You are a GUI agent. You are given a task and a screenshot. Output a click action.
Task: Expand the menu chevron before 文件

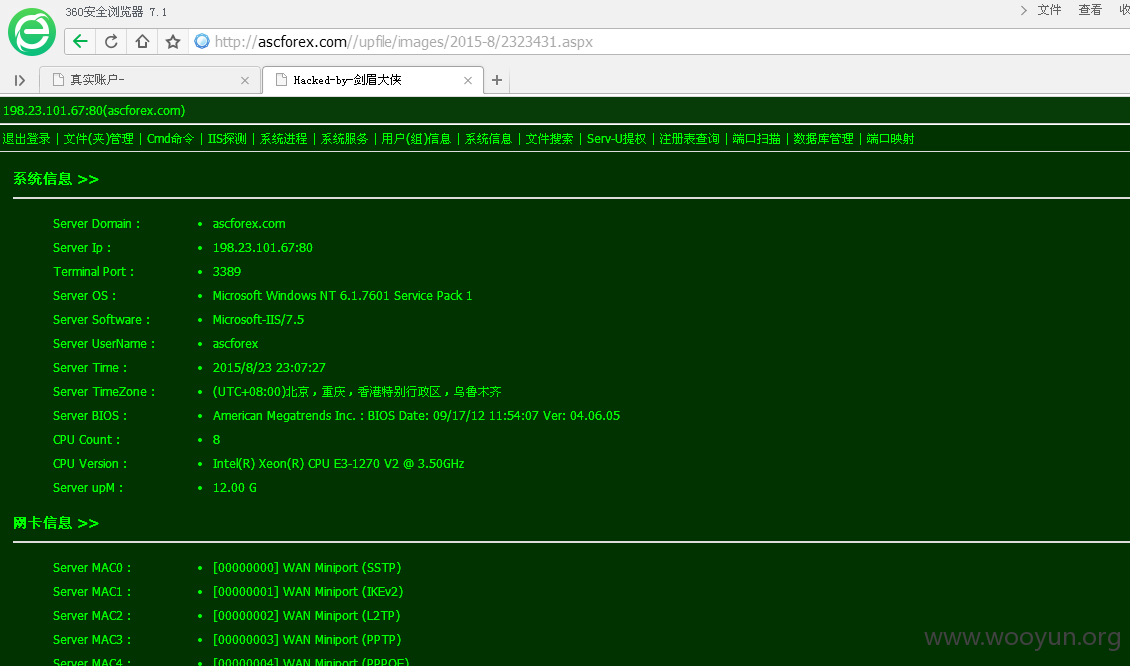pyautogui.click(x=1023, y=10)
